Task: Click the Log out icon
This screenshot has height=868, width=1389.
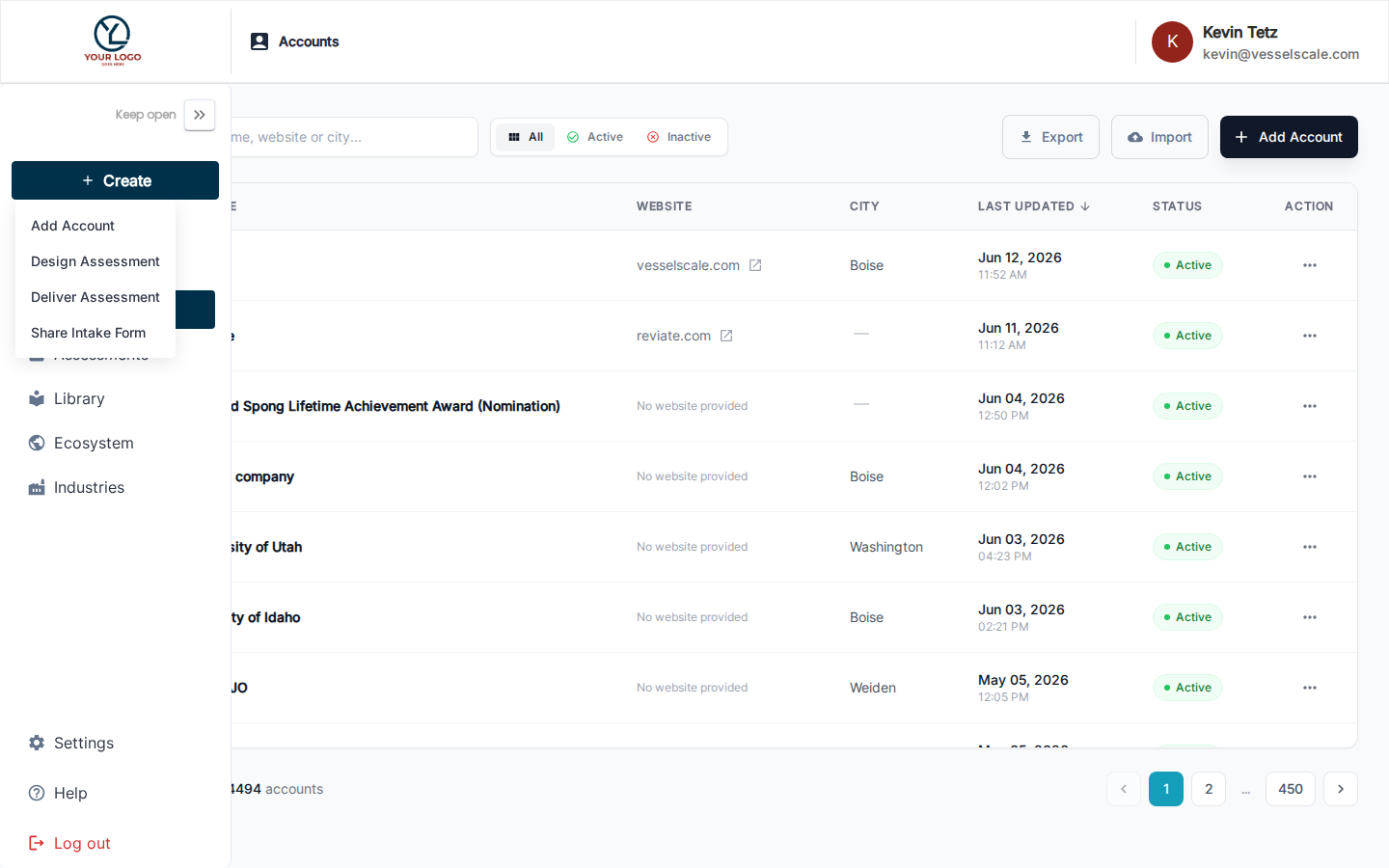Action: click(37, 843)
